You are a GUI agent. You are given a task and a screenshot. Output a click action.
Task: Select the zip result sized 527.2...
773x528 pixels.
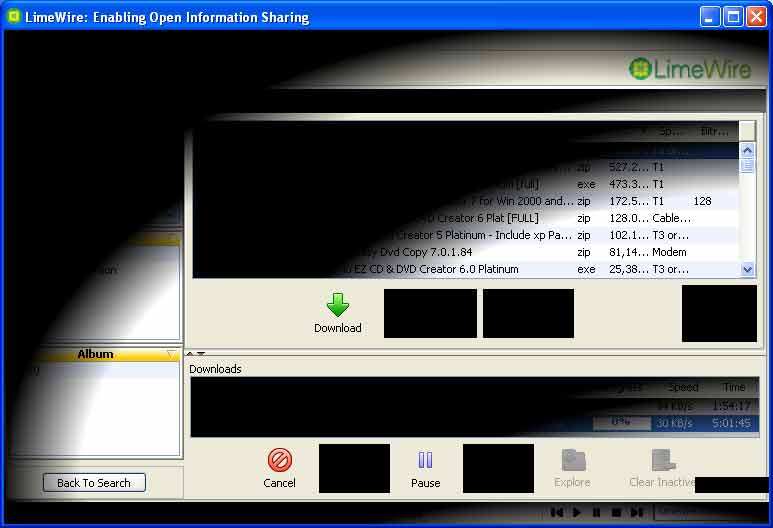pyautogui.click(x=466, y=167)
